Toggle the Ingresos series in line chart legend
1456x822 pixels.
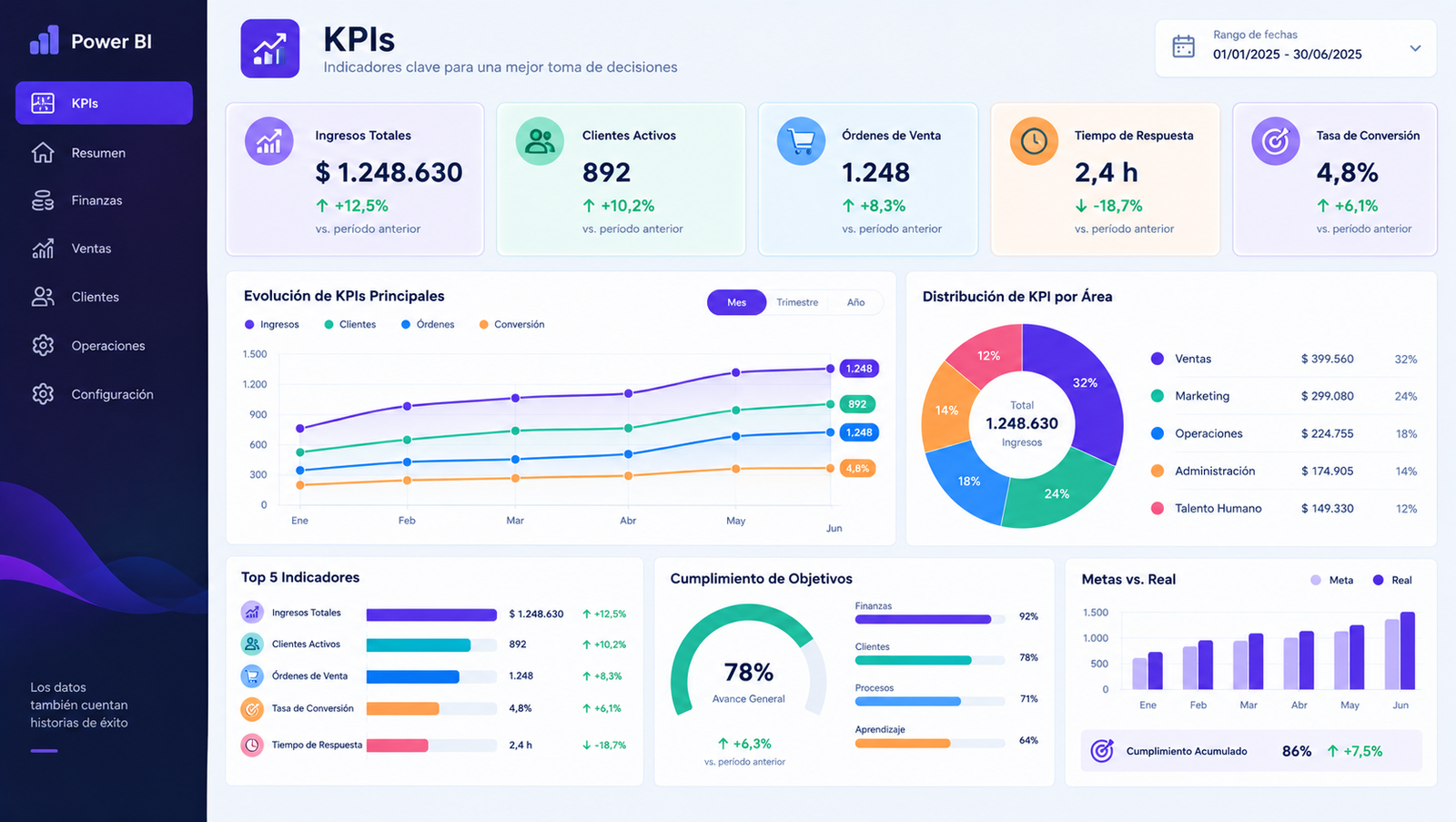click(271, 324)
